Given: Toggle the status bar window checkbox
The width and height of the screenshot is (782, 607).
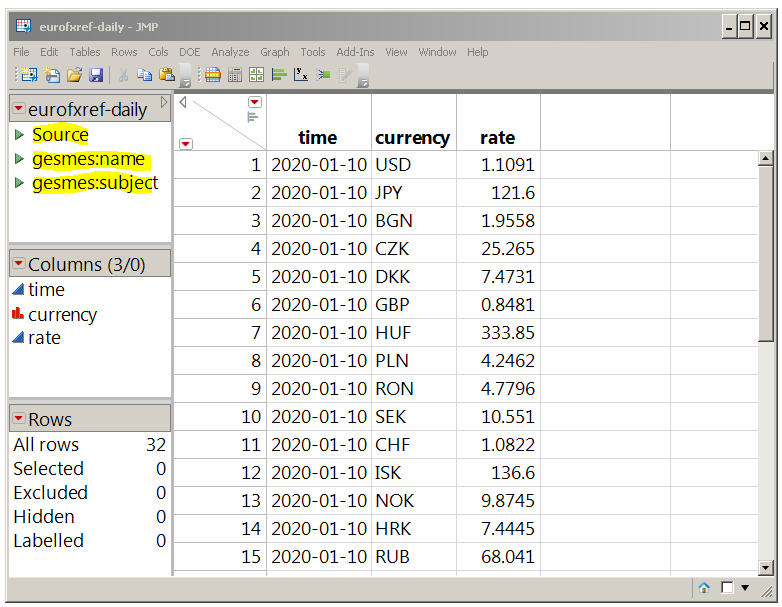Looking at the screenshot, I should pos(727,588).
